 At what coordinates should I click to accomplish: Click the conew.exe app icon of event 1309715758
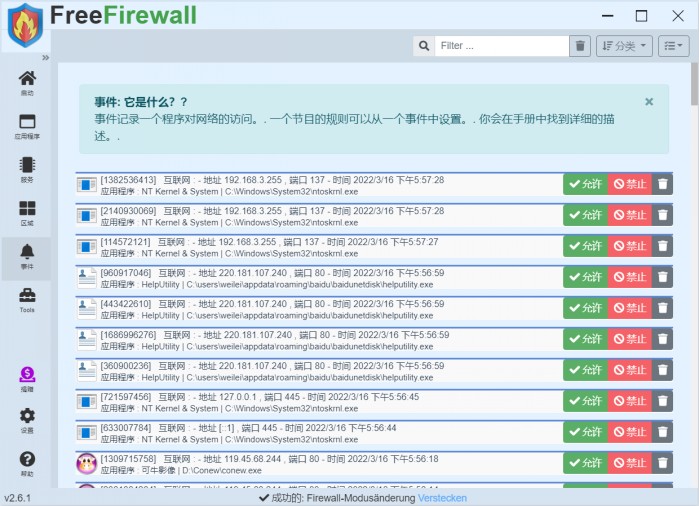[86, 464]
